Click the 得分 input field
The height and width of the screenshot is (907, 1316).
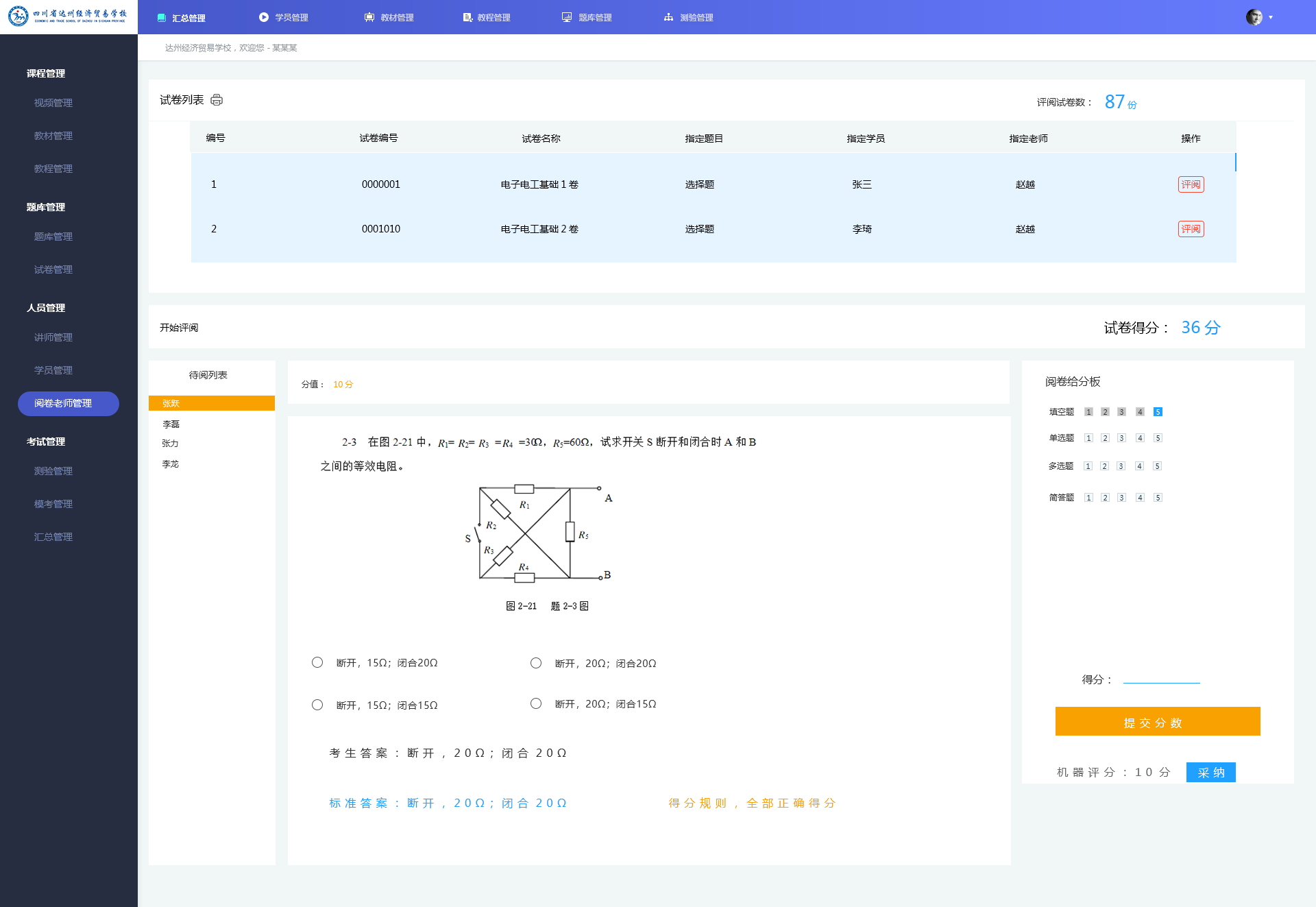tap(1161, 677)
